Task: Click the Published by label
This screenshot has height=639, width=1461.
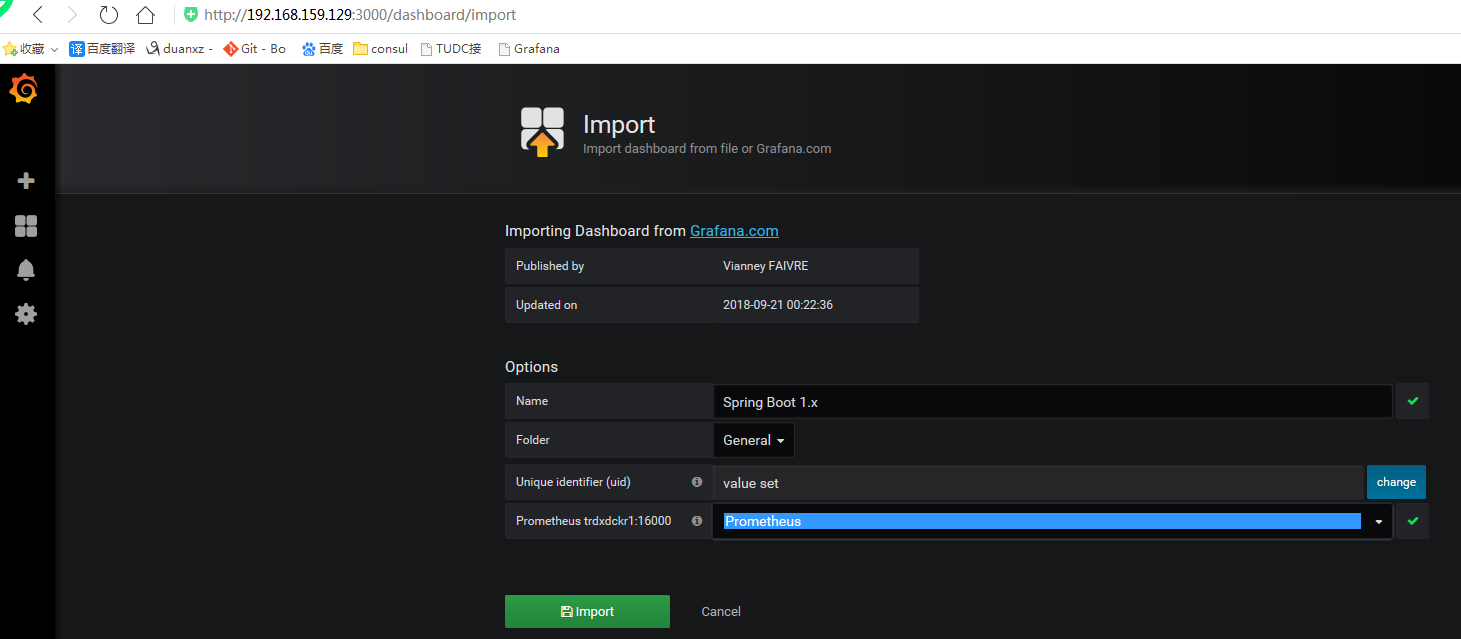Action: (550, 266)
